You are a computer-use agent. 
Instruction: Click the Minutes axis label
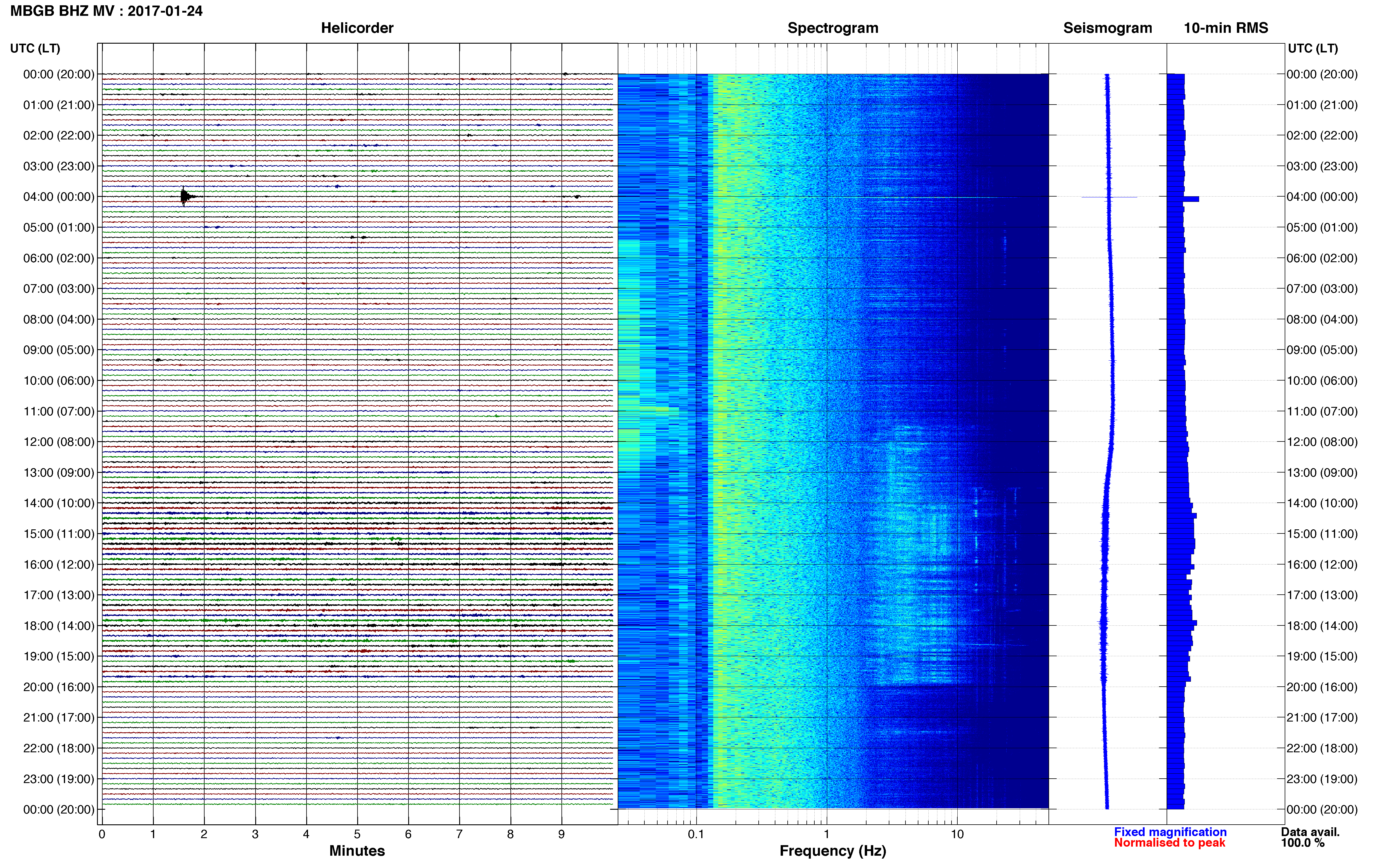coord(357,851)
